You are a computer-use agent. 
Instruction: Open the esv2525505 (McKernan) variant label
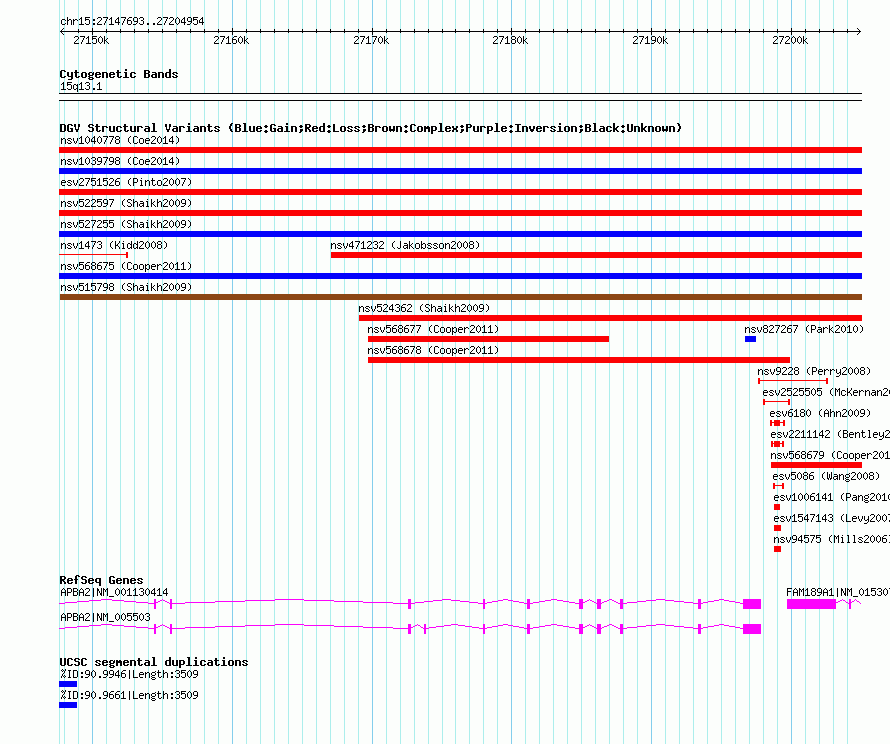826,392
